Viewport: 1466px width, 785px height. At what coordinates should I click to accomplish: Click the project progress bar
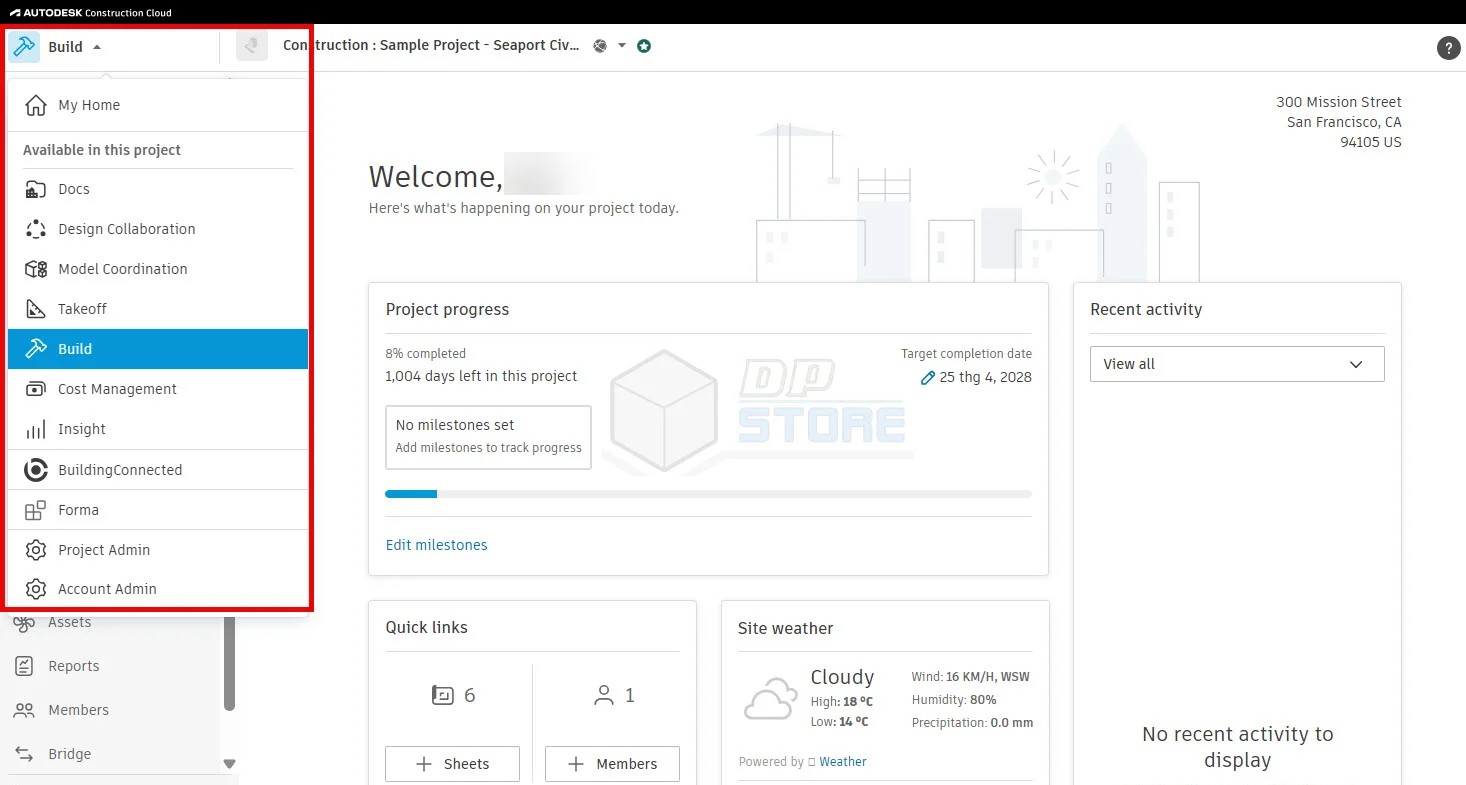(x=708, y=494)
